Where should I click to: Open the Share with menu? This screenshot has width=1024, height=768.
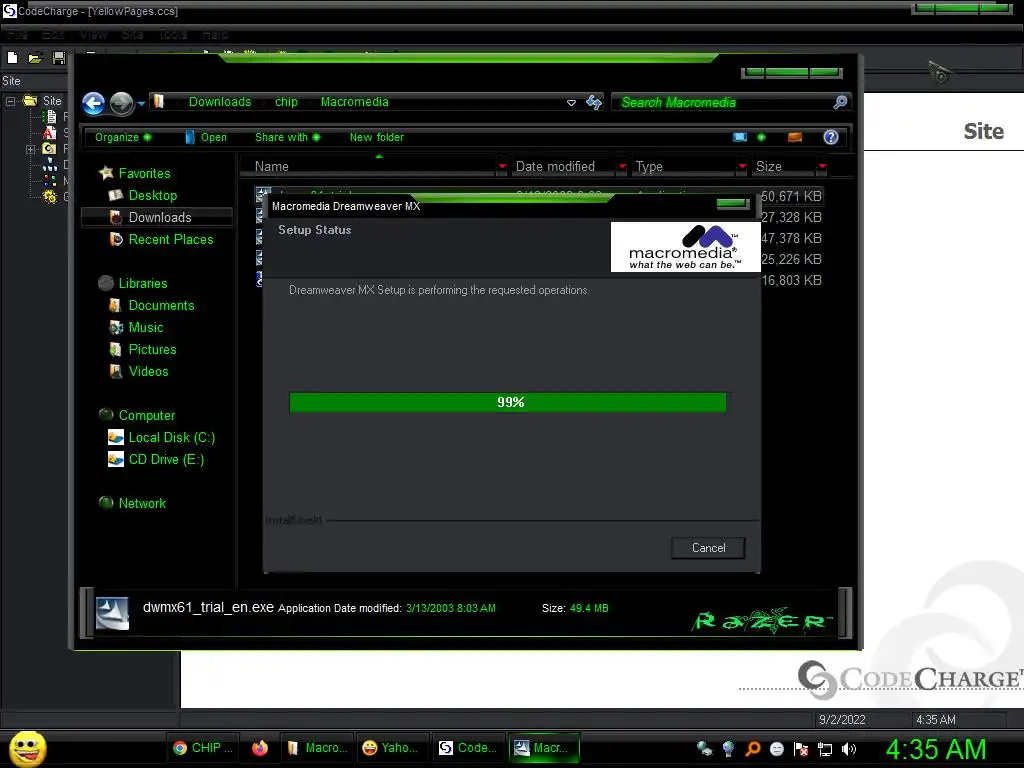(287, 137)
